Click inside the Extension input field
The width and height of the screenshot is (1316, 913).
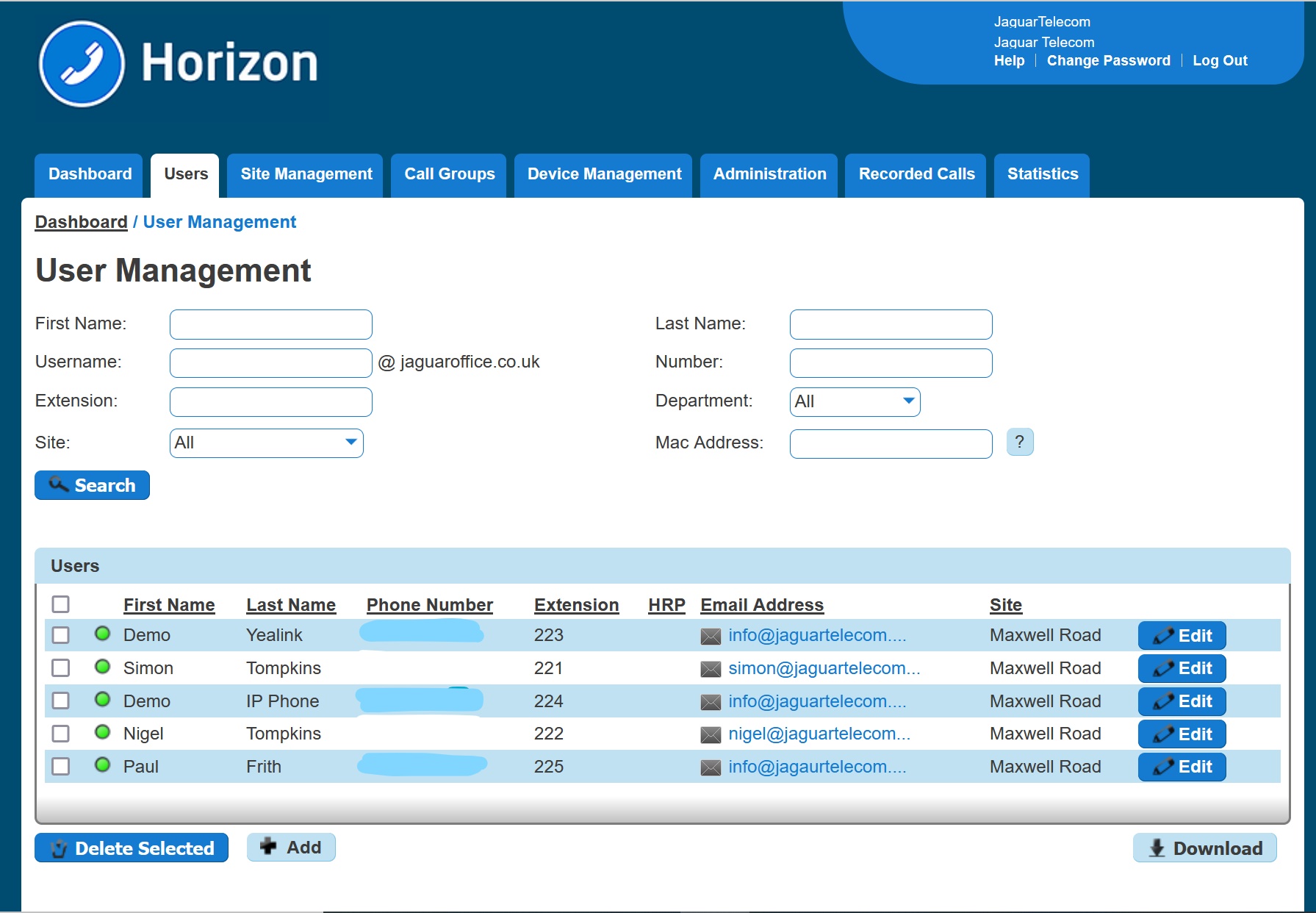pos(270,401)
